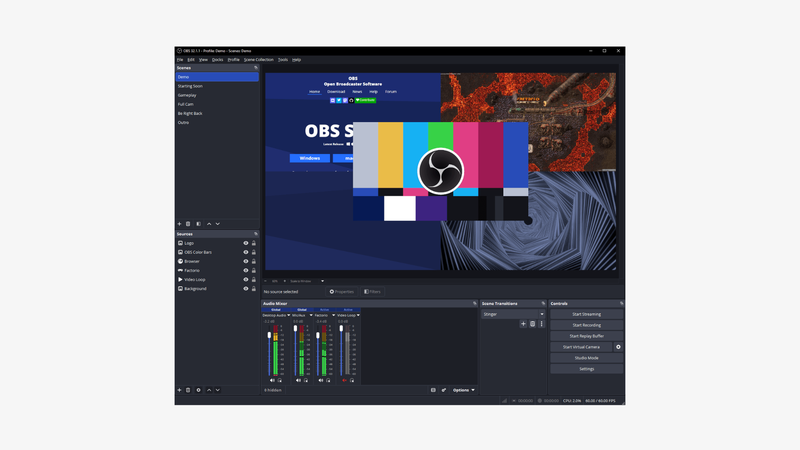Open preview Scale to Window dropdown
The width and height of the screenshot is (800, 450).
pyautogui.click(x=307, y=281)
